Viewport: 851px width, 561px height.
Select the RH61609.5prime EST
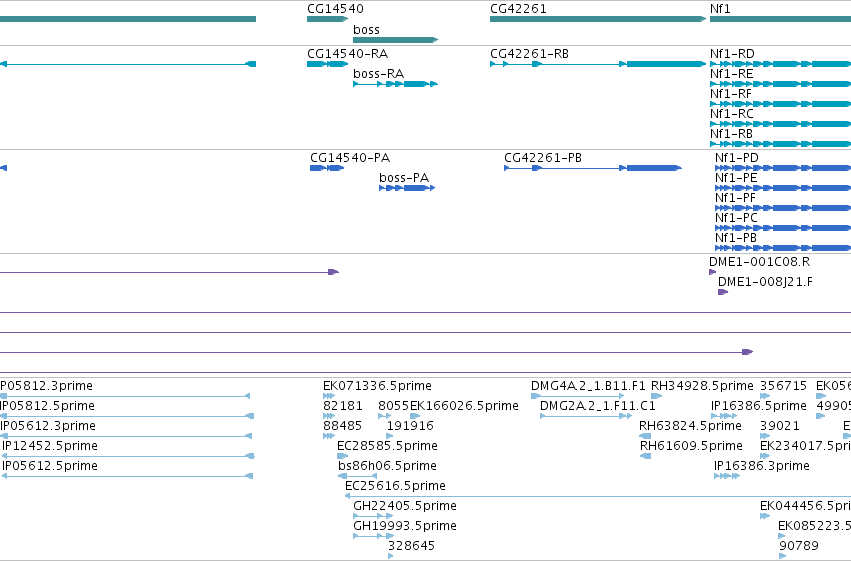click(645, 456)
